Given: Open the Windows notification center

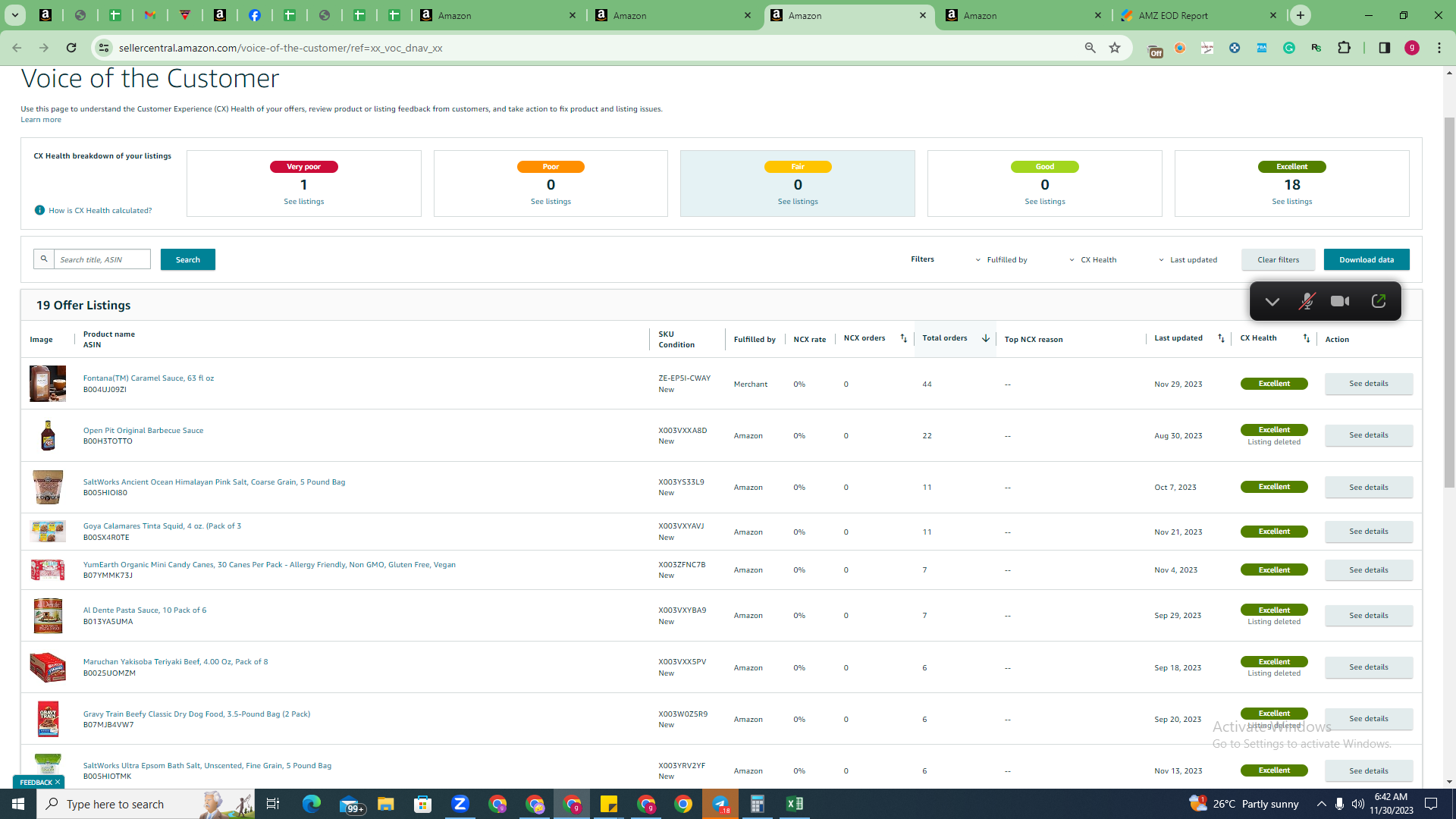Looking at the screenshot, I should pyautogui.click(x=1431, y=804).
